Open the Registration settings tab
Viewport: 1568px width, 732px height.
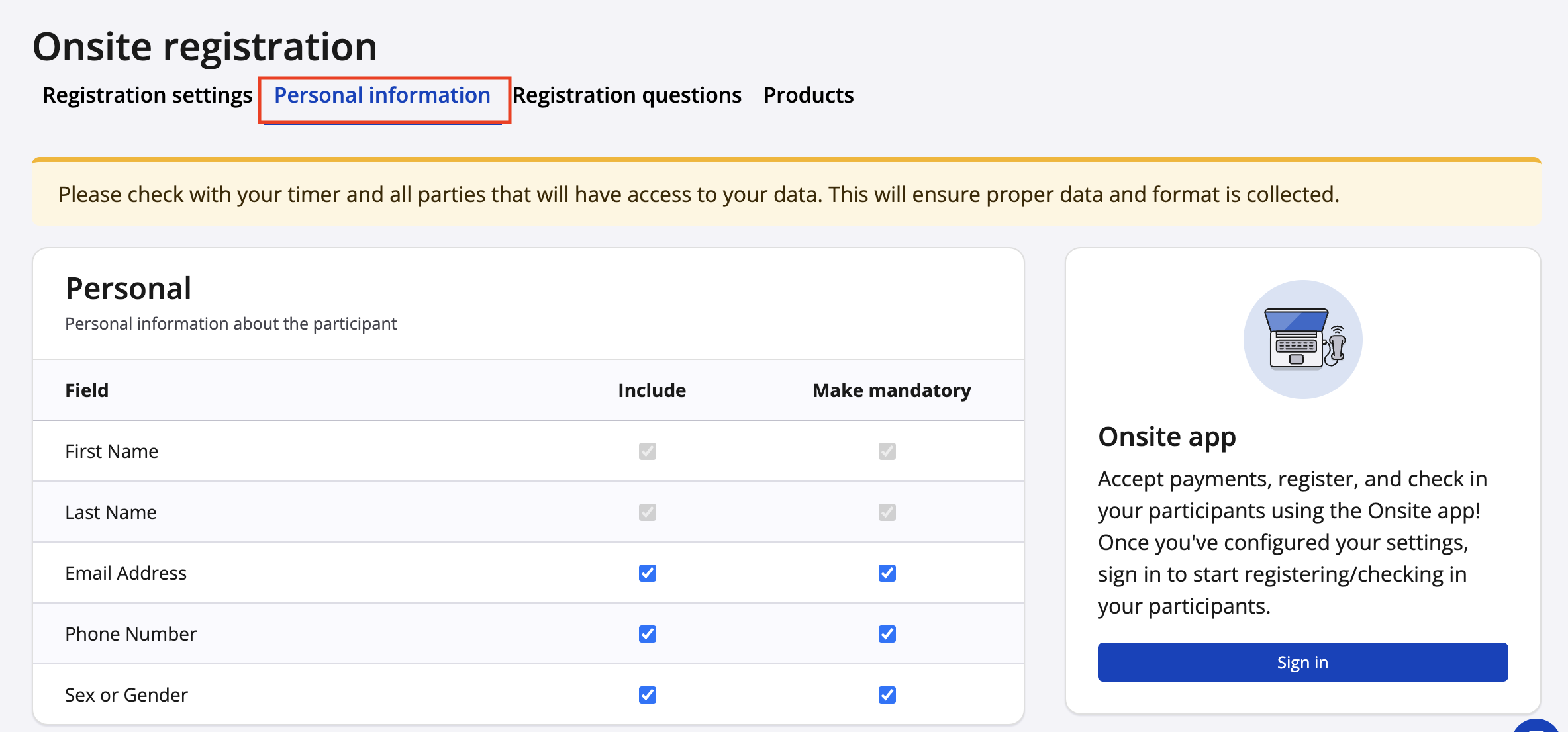[147, 95]
